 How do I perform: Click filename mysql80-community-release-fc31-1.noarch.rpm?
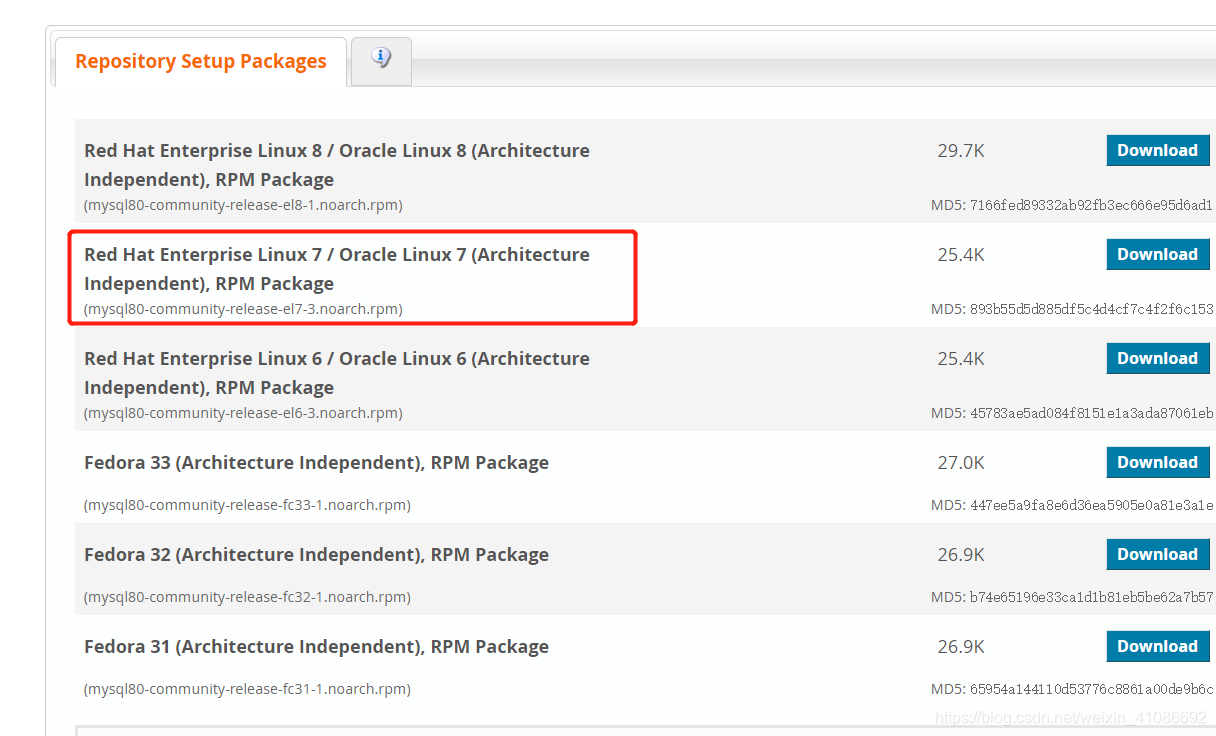(x=247, y=689)
